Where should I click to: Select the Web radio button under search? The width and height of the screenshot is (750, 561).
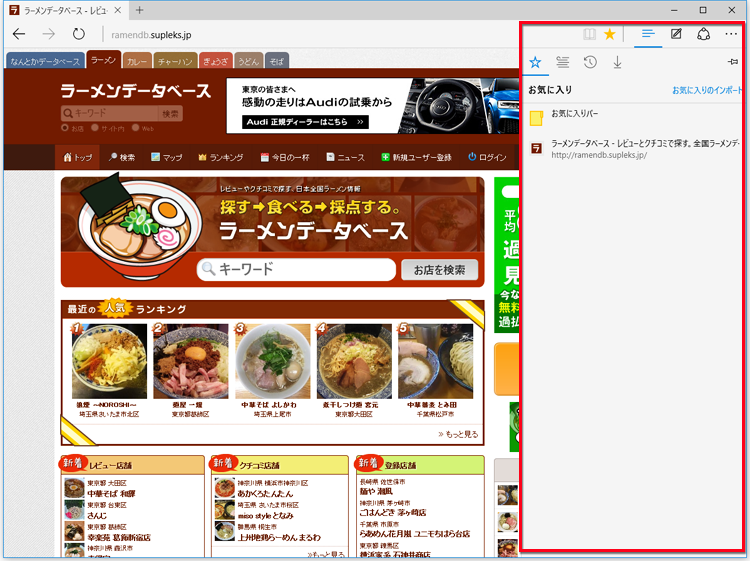tap(135, 128)
